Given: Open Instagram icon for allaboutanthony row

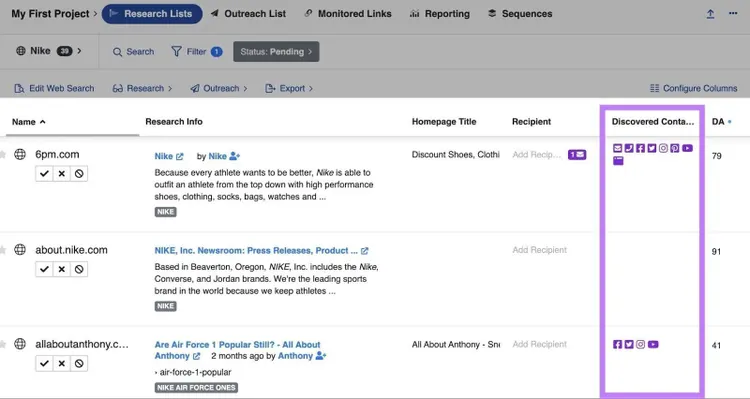Looking at the screenshot, I should point(640,344).
